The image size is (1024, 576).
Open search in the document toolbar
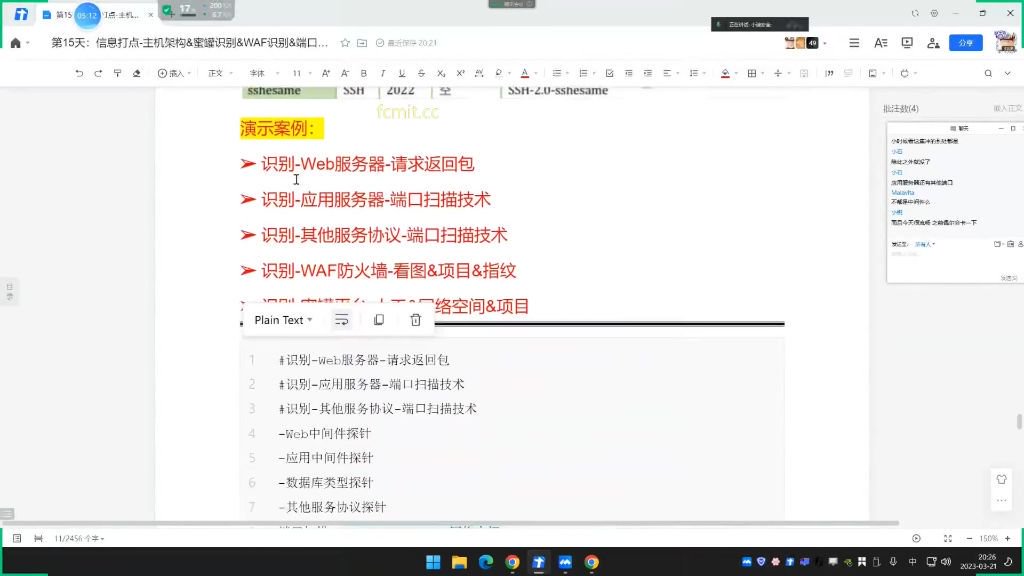988,73
